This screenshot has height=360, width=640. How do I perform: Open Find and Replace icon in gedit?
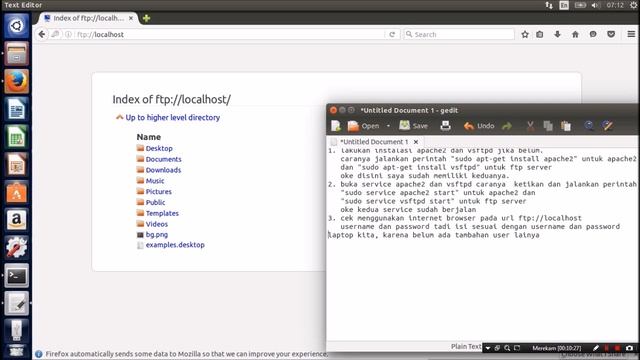coord(607,126)
